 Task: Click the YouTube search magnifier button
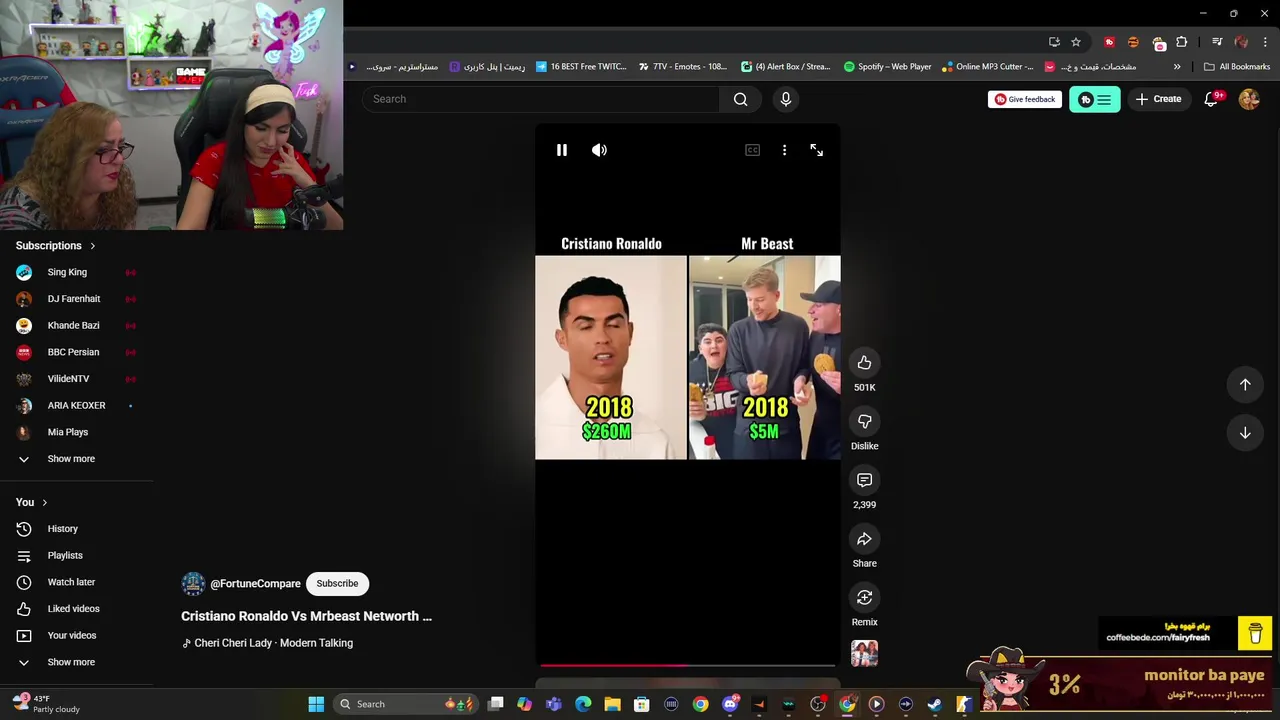click(740, 99)
